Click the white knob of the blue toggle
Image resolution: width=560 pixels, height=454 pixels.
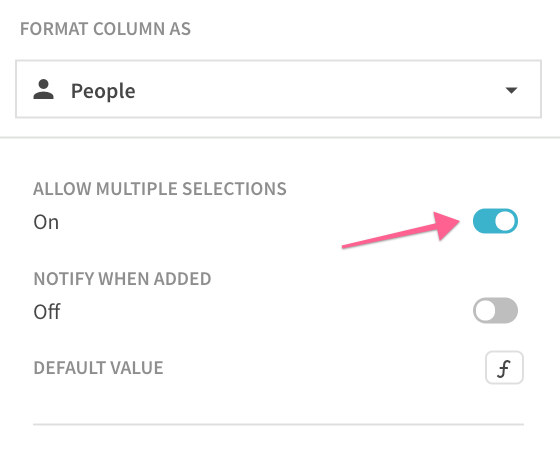coord(505,221)
